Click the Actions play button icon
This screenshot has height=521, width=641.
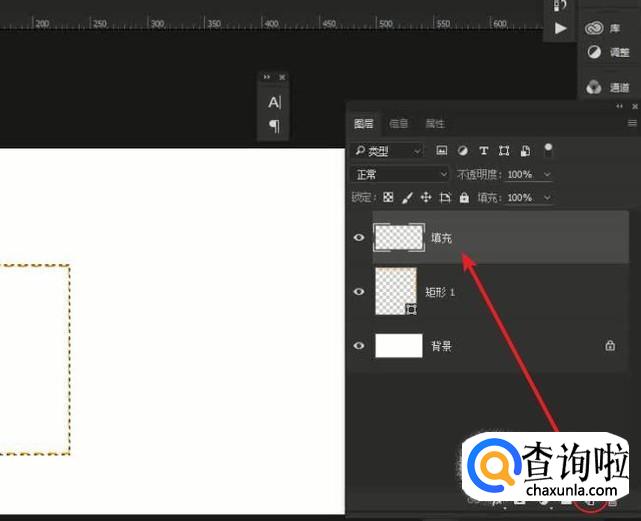pos(560,28)
